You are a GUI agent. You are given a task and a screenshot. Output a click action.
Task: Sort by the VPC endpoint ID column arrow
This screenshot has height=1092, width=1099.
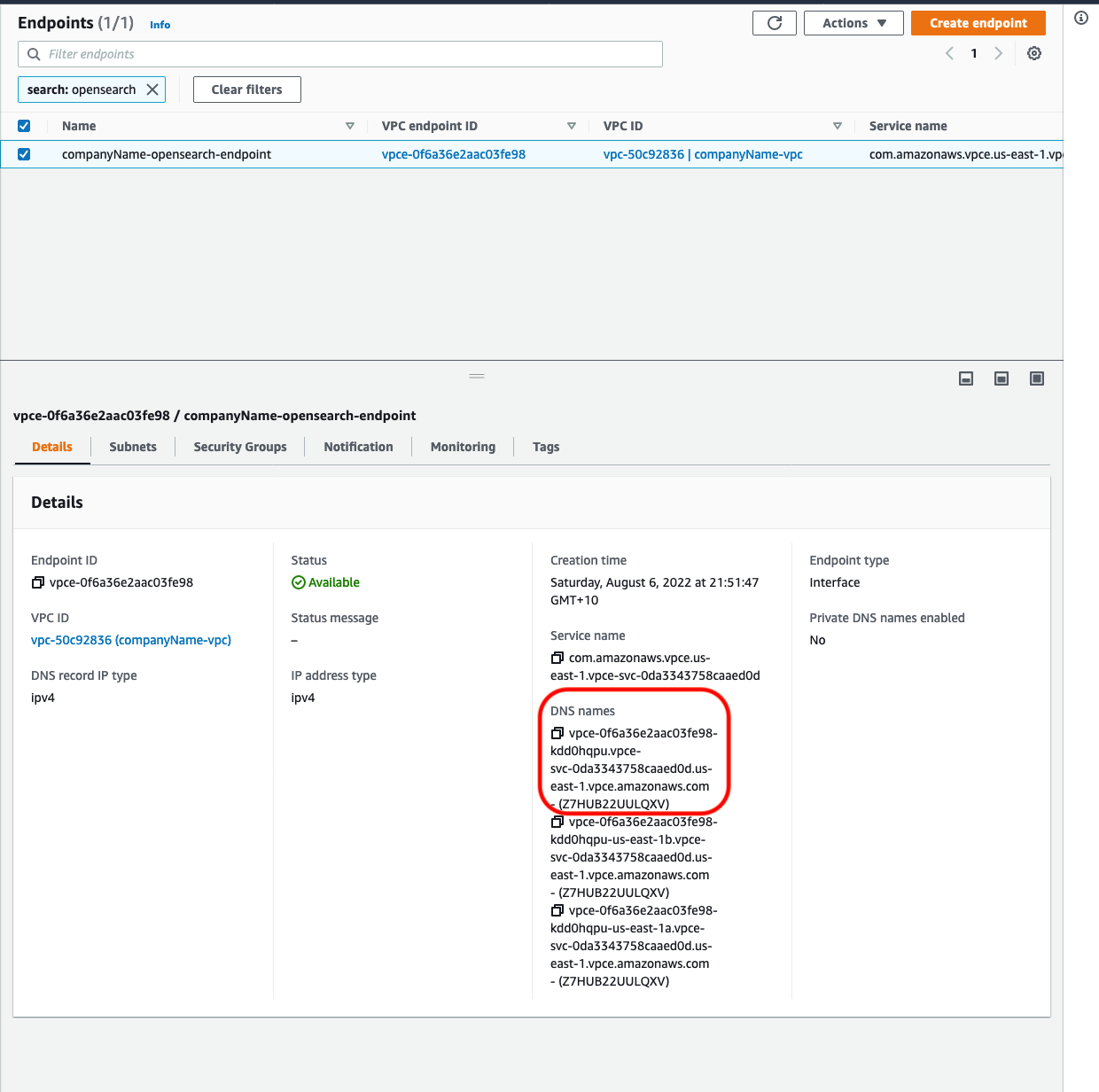(x=571, y=126)
